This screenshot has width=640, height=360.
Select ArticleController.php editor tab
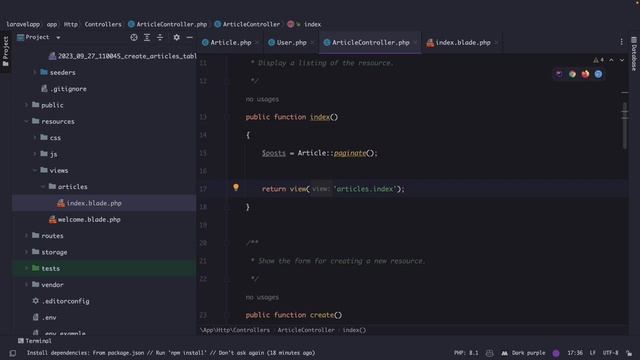click(371, 42)
